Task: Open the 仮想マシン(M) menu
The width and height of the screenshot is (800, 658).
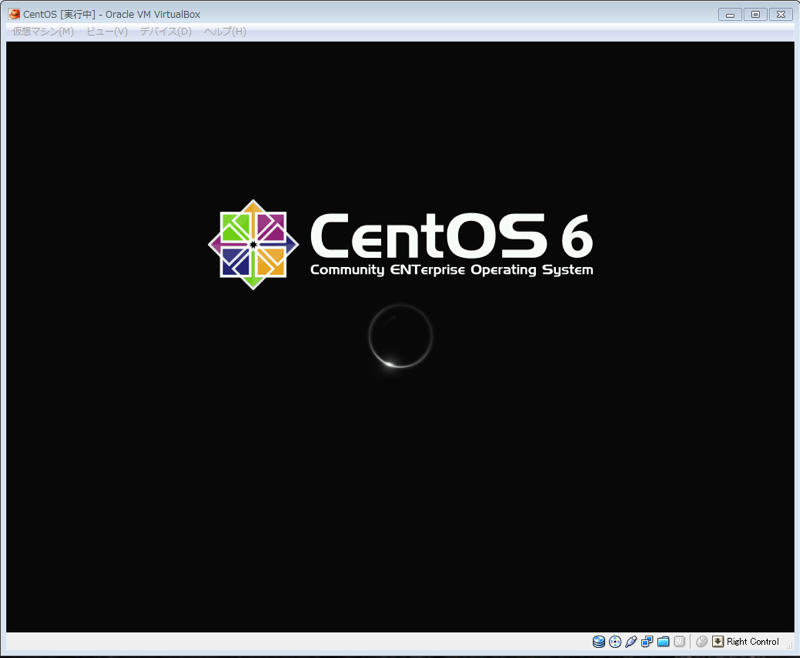Action: coord(43,32)
